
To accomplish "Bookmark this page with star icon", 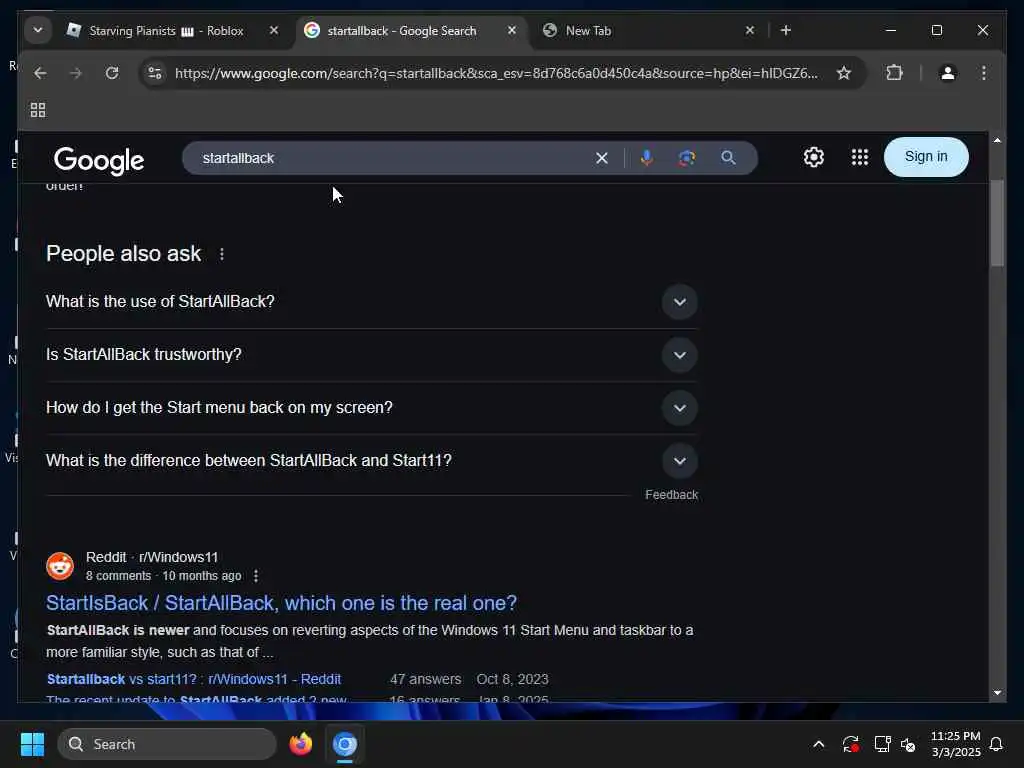I will [844, 73].
